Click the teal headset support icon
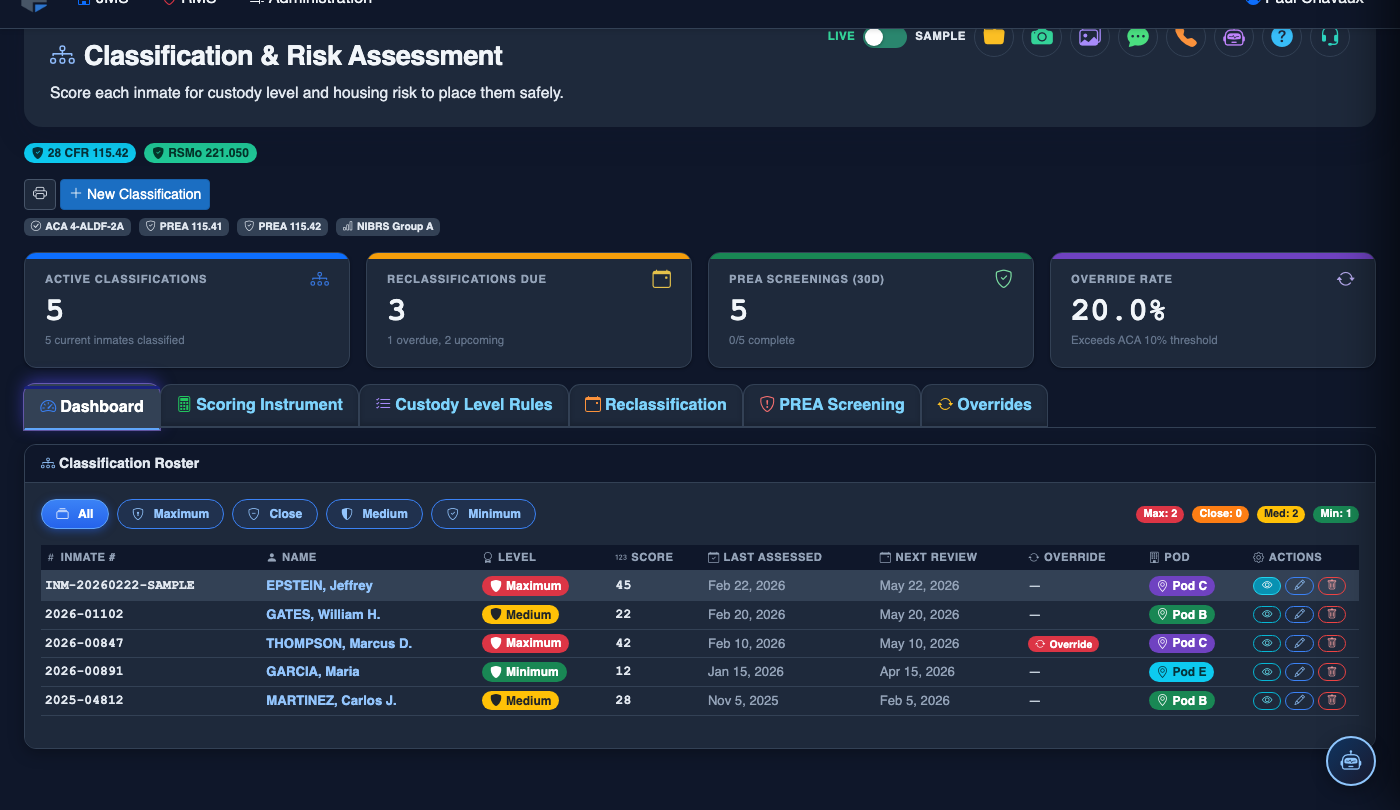This screenshot has width=1400, height=810. (x=1329, y=37)
